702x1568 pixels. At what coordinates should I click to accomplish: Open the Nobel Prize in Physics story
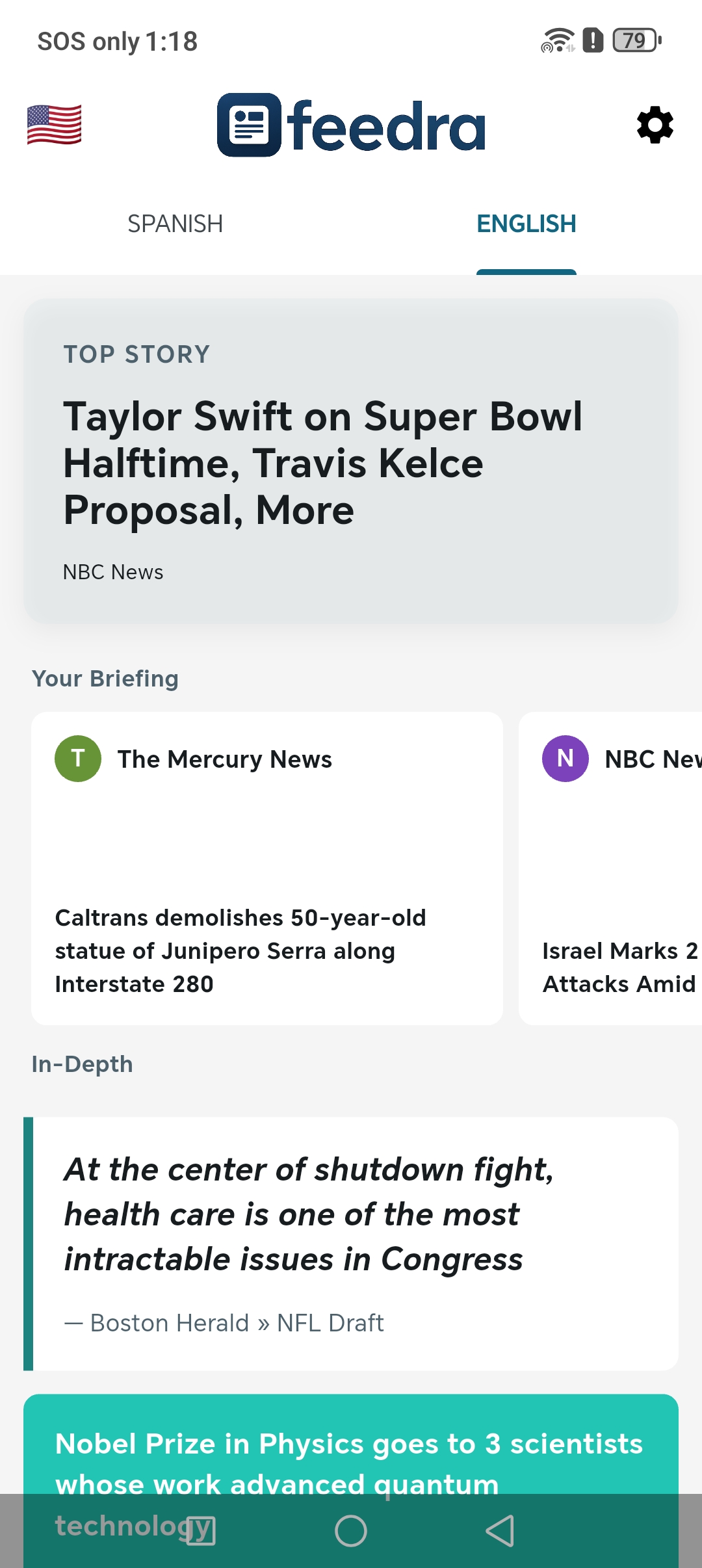click(349, 1456)
